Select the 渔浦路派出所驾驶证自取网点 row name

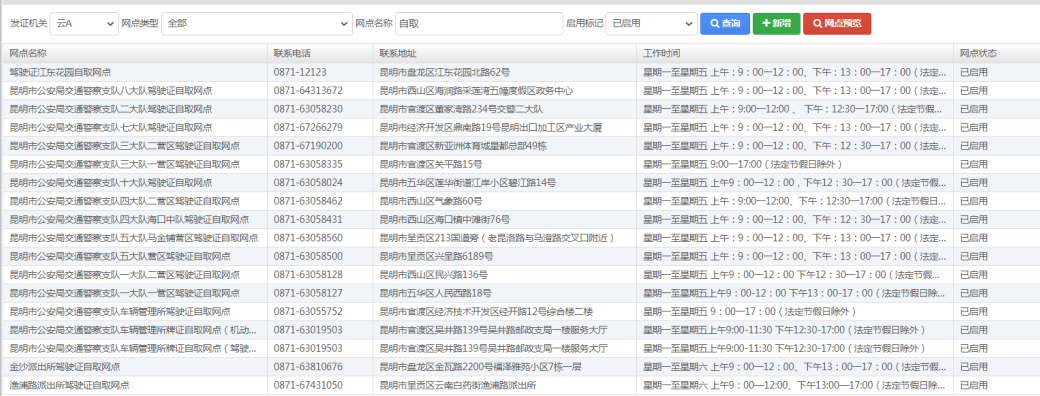point(70,385)
